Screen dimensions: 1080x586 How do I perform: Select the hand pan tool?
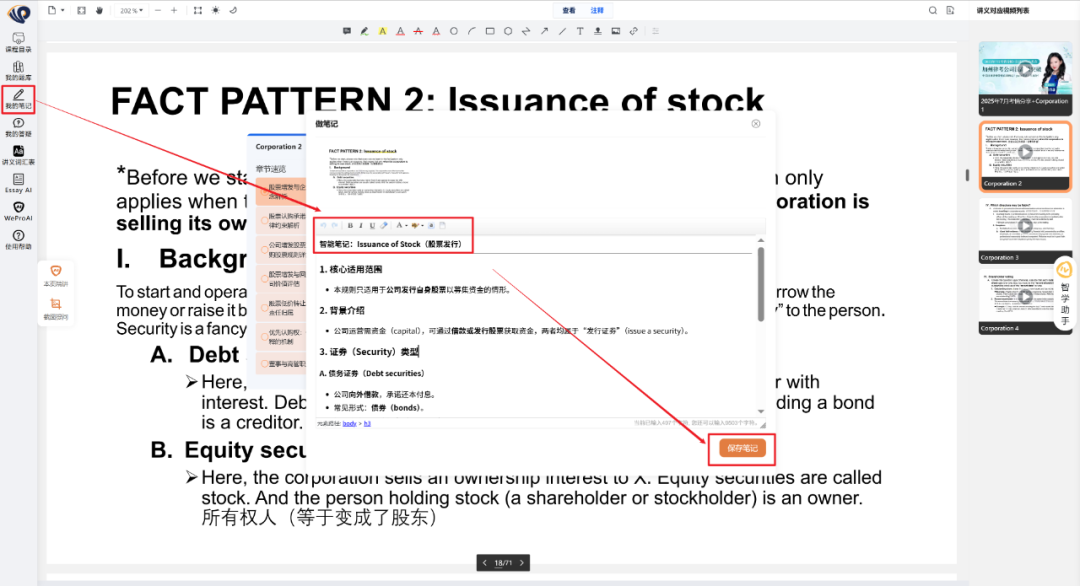(x=99, y=10)
